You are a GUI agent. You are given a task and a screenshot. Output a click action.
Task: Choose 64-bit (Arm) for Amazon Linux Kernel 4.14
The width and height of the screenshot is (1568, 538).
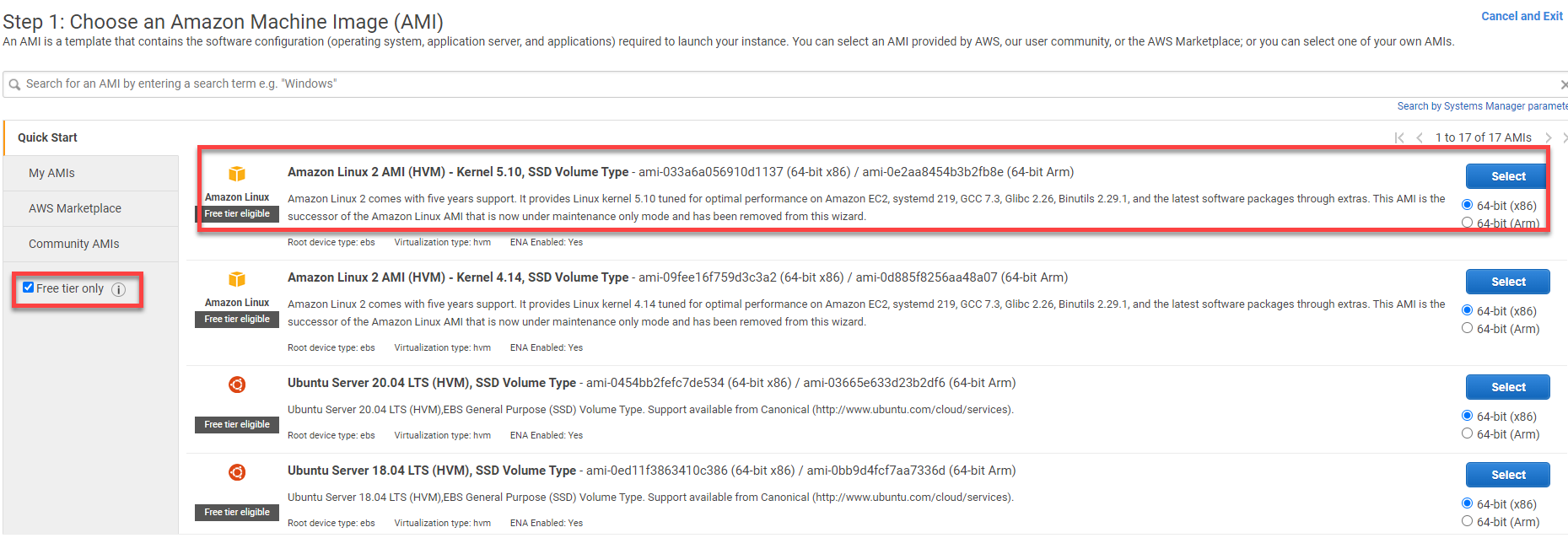[1467, 328]
